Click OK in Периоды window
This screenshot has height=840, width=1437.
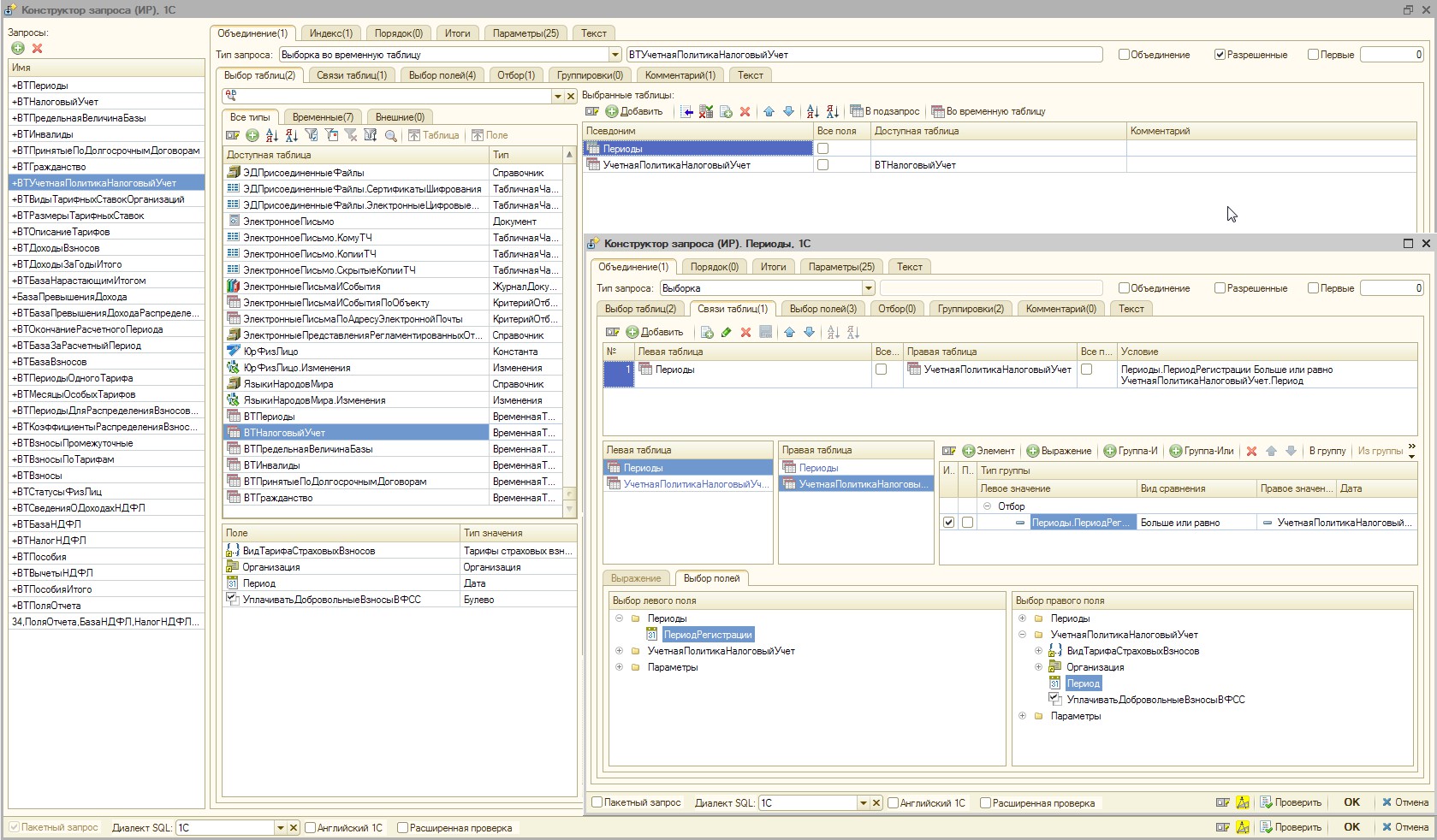click(1351, 802)
